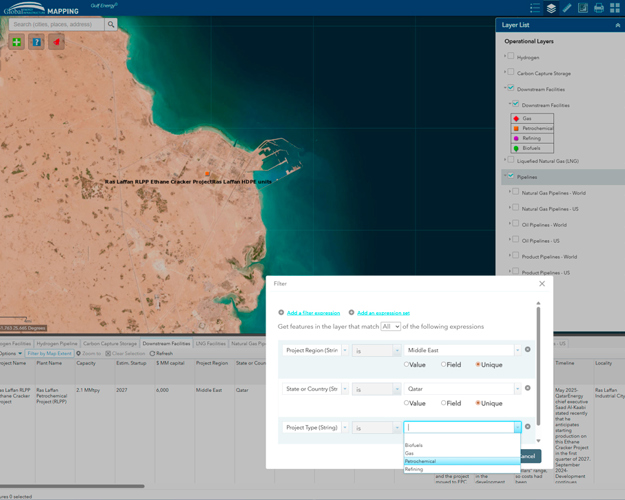Enable Oil Pipelines - World checkbox
This screenshot has height=500, width=625.
tap(515, 223)
